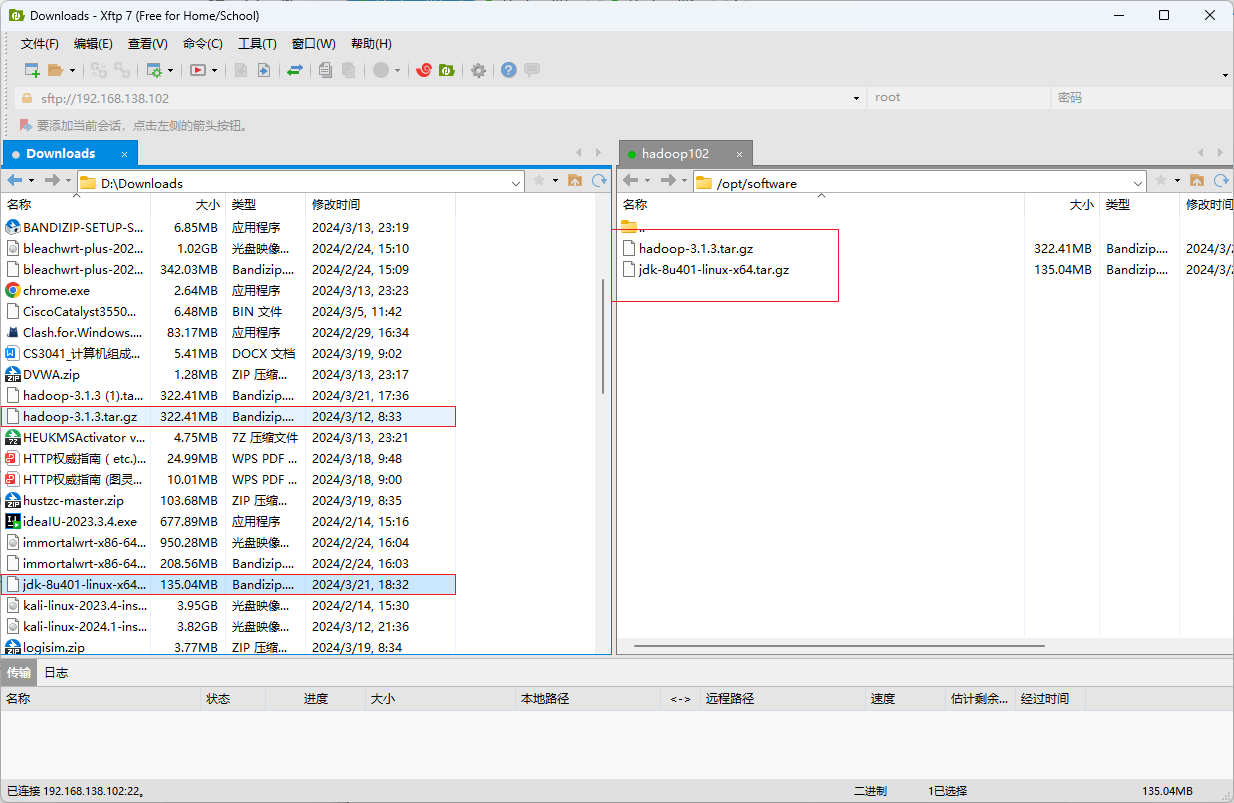The width and height of the screenshot is (1234, 803).
Task: Expand the Open Session dropdown arrow
Action: point(73,71)
